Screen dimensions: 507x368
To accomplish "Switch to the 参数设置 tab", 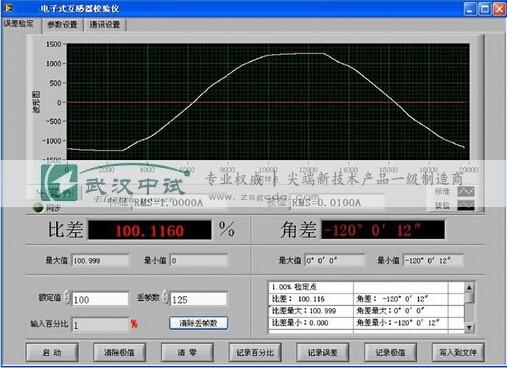I will click(62, 25).
